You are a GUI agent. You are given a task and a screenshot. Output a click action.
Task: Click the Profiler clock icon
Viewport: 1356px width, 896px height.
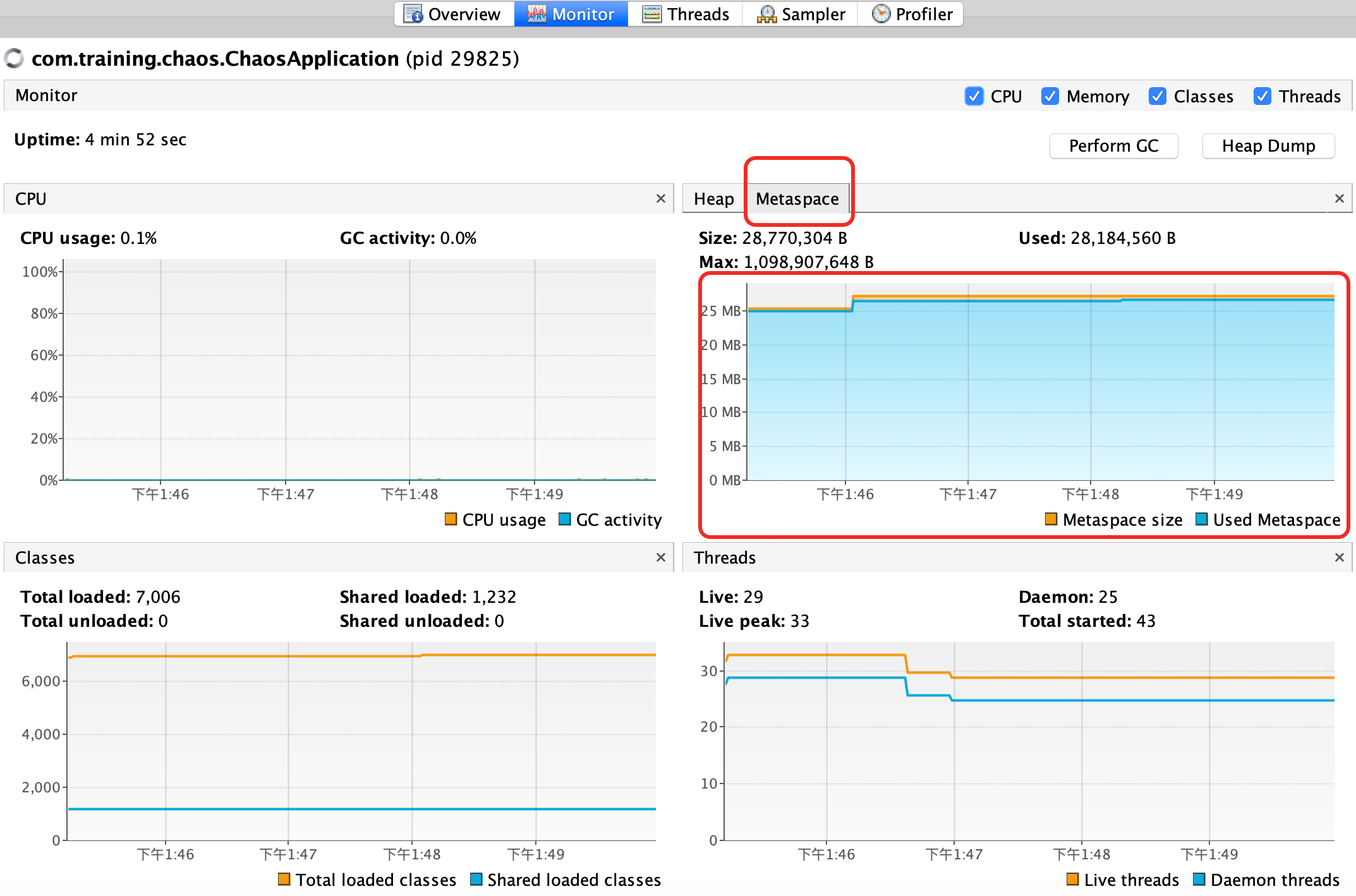(x=881, y=13)
